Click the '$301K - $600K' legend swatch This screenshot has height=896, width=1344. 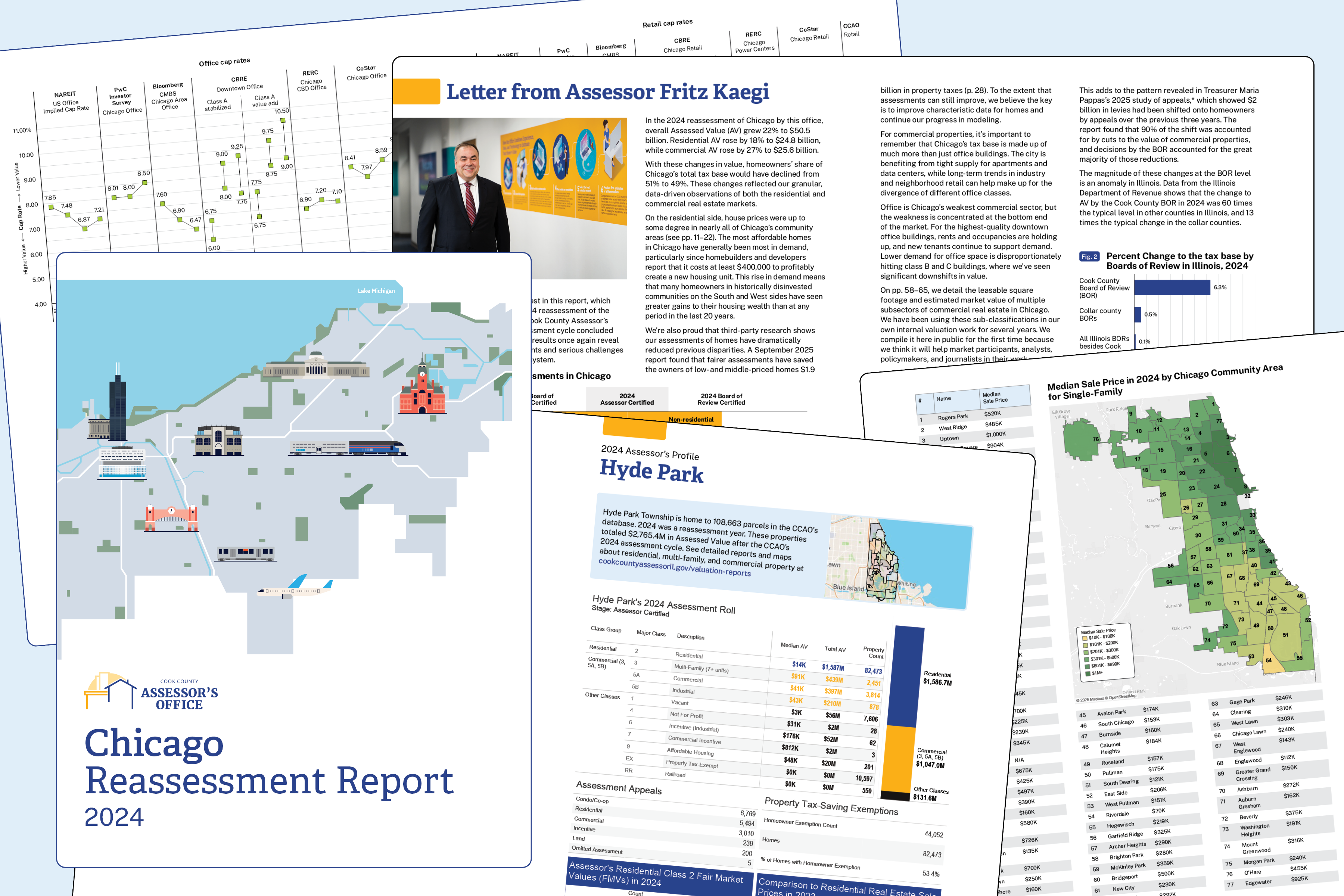click(x=1086, y=659)
